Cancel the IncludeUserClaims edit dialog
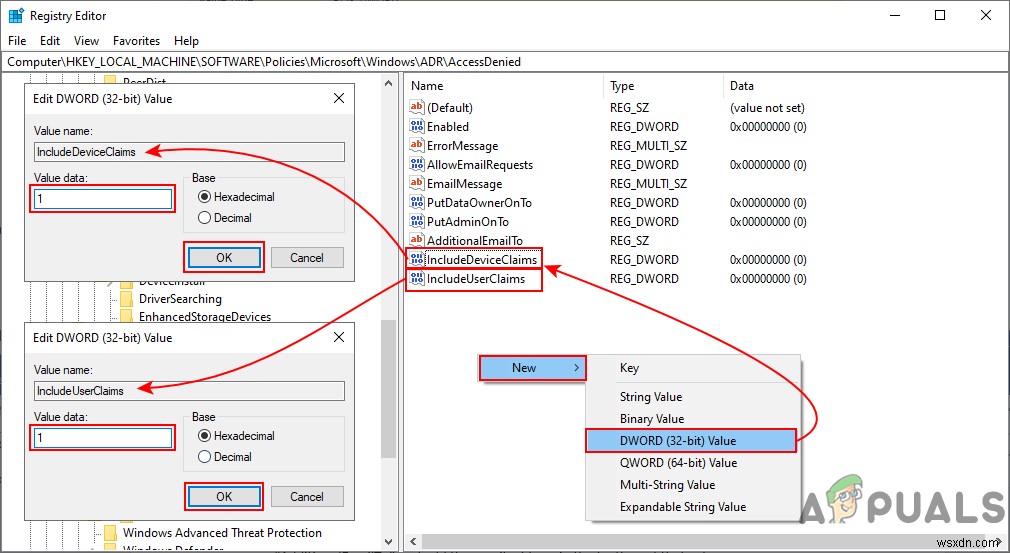The height and width of the screenshot is (553, 1010). [307, 496]
